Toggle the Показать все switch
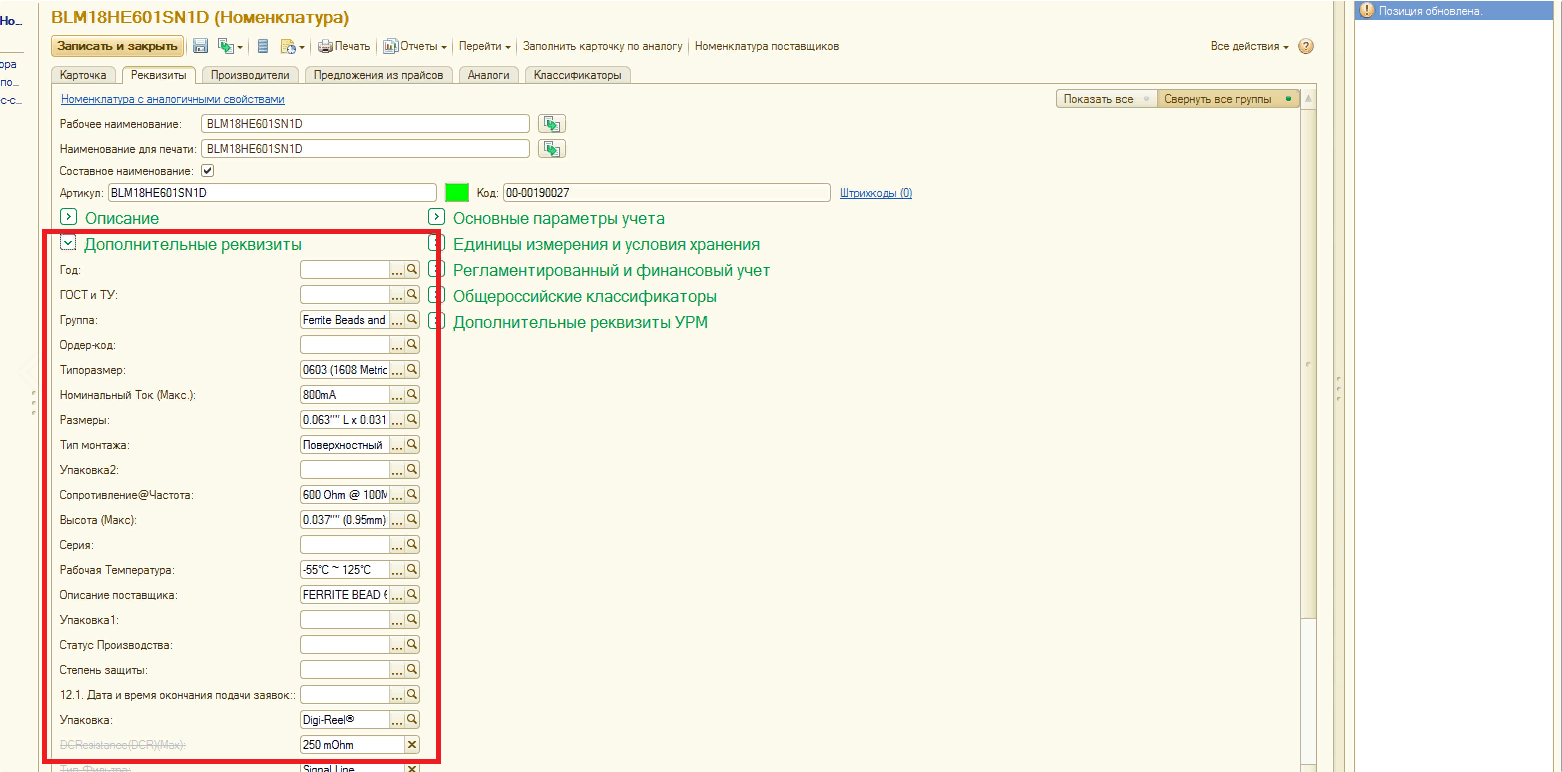The height and width of the screenshot is (772, 1562). (x=1106, y=99)
